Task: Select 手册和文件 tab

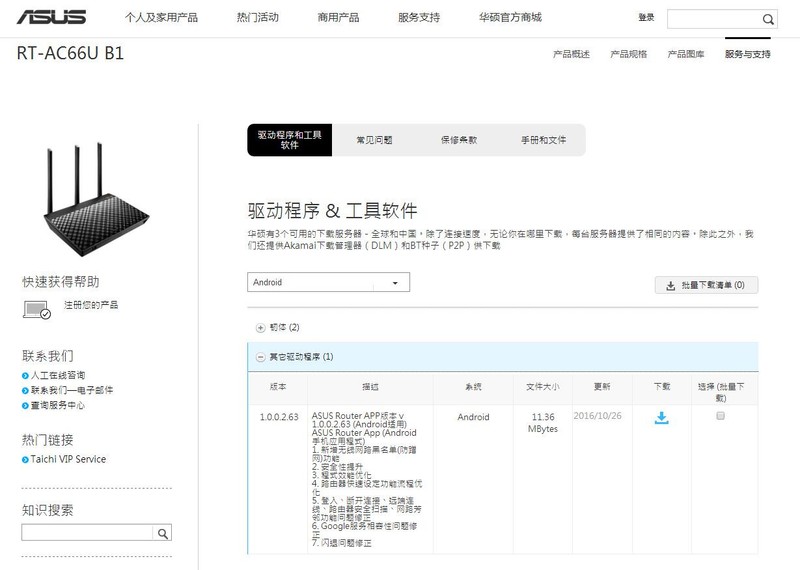Action: (x=543, y=140)
